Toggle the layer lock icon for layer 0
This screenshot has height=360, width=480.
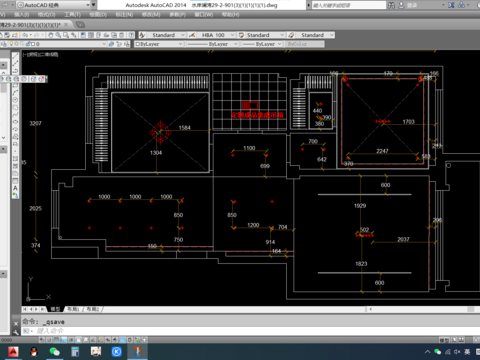(28, 44)
